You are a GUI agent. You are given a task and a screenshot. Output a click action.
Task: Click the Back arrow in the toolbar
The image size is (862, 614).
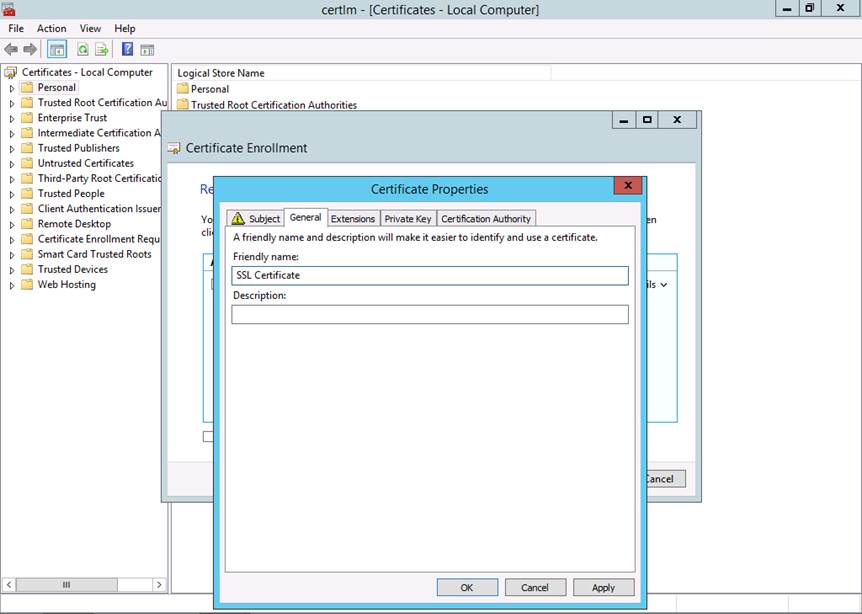click(x=11, y=49)
